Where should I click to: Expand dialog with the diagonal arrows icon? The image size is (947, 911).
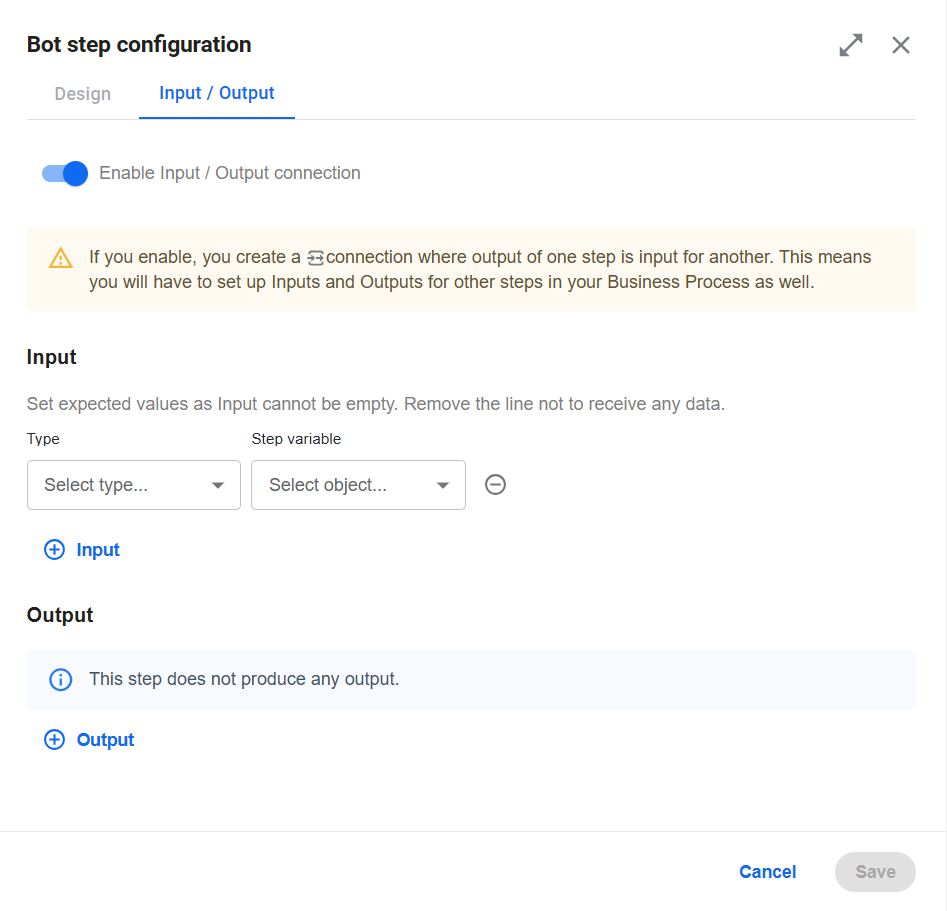[x=851, y=45]
